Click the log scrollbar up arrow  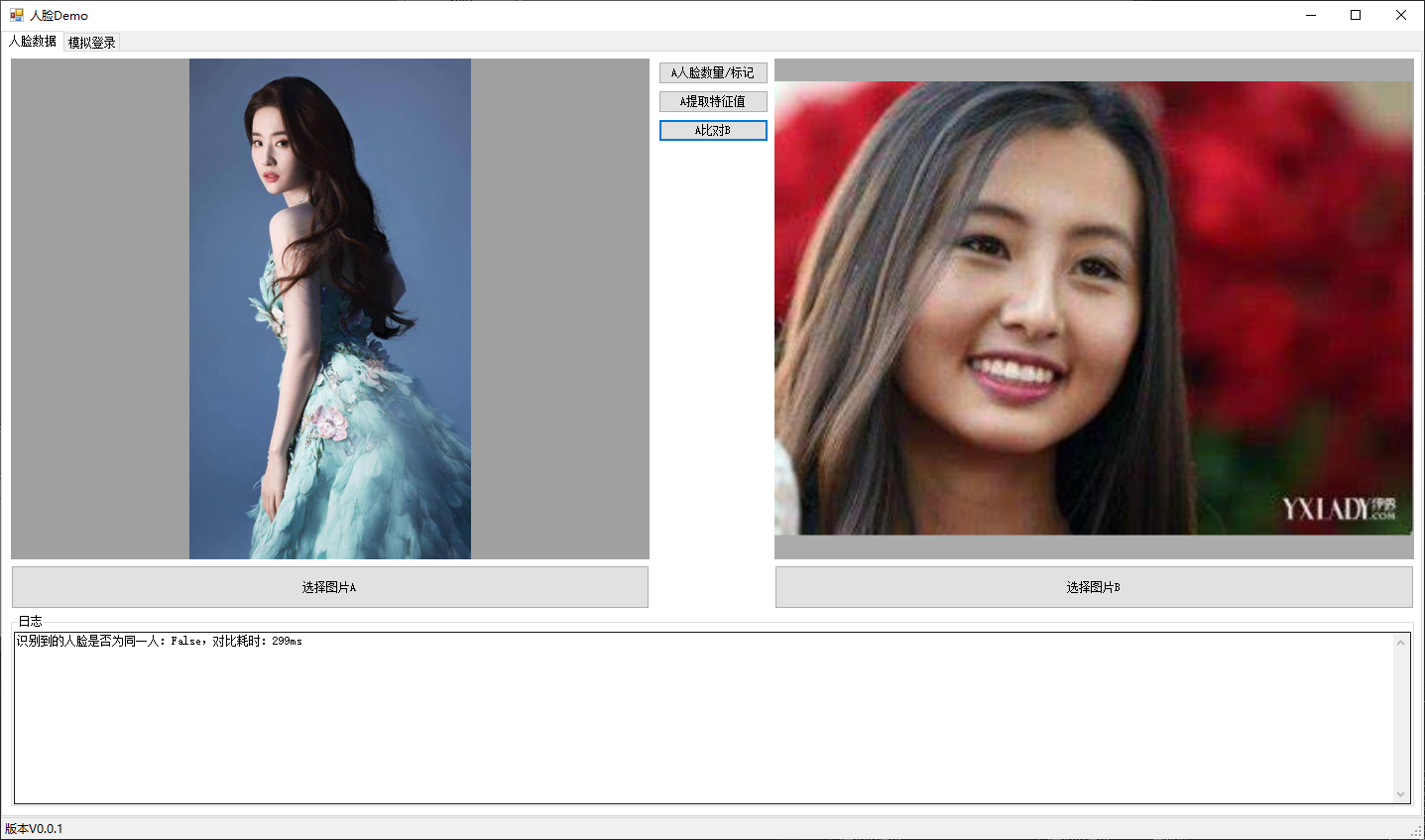coord(1401,643)
